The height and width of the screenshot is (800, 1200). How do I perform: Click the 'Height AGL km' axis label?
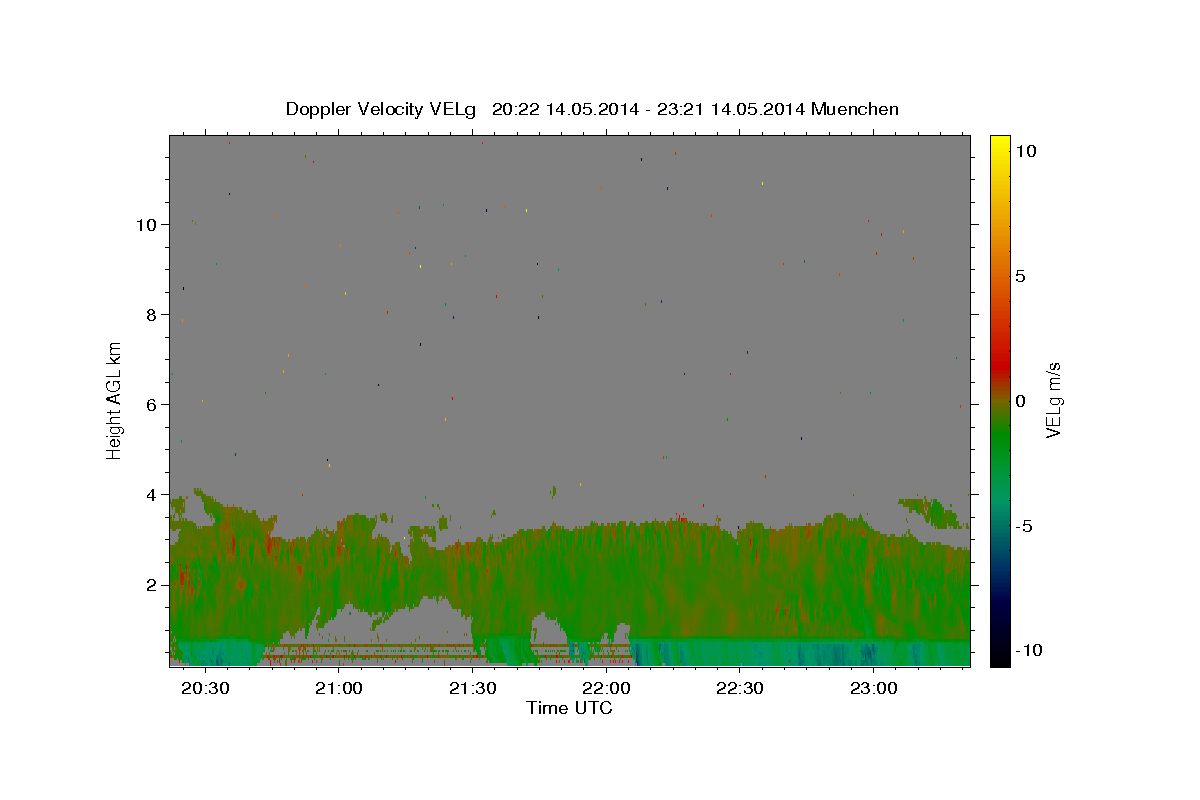click(115, 401)
